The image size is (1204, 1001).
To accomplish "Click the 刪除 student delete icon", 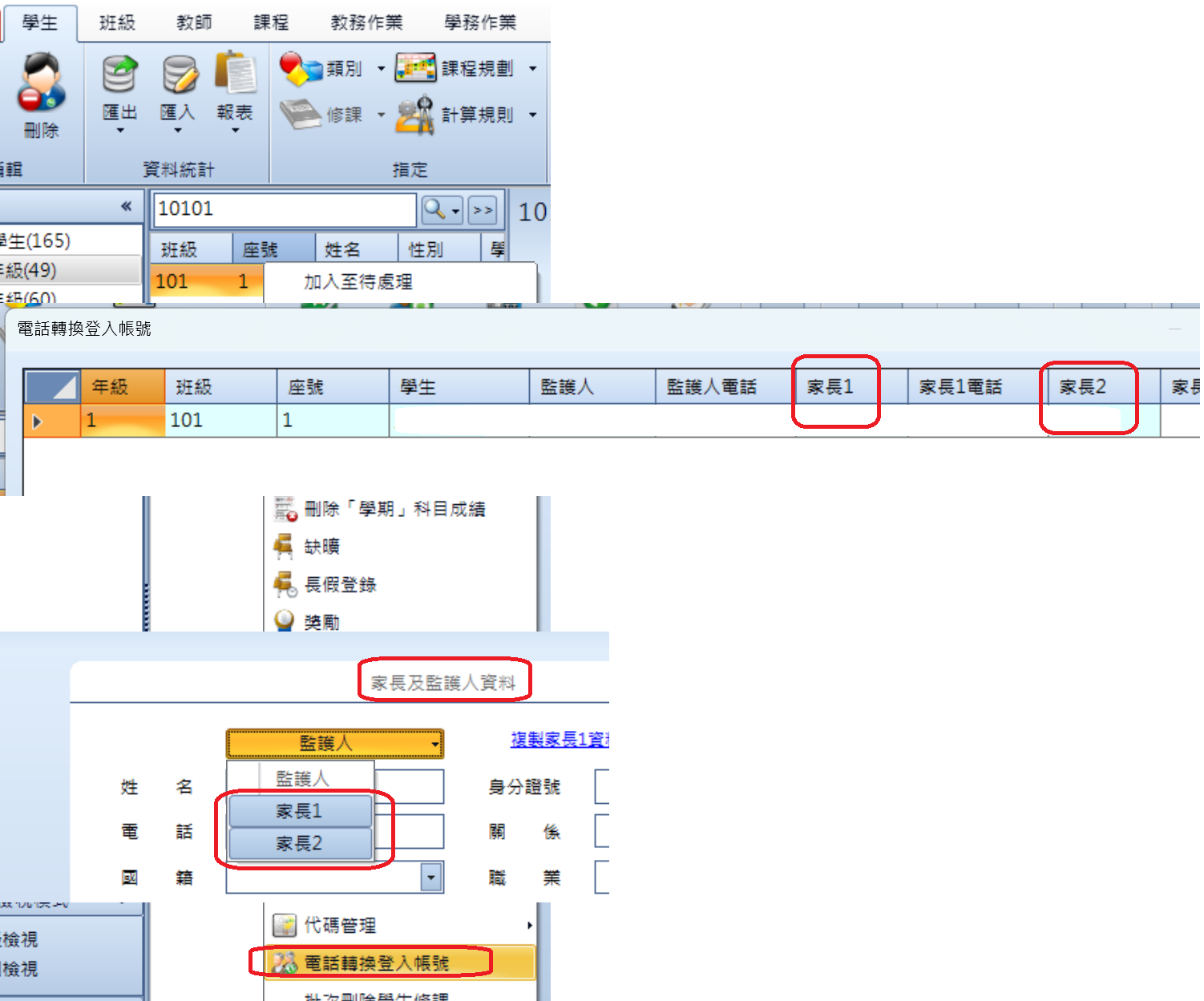I will (41, 82).
